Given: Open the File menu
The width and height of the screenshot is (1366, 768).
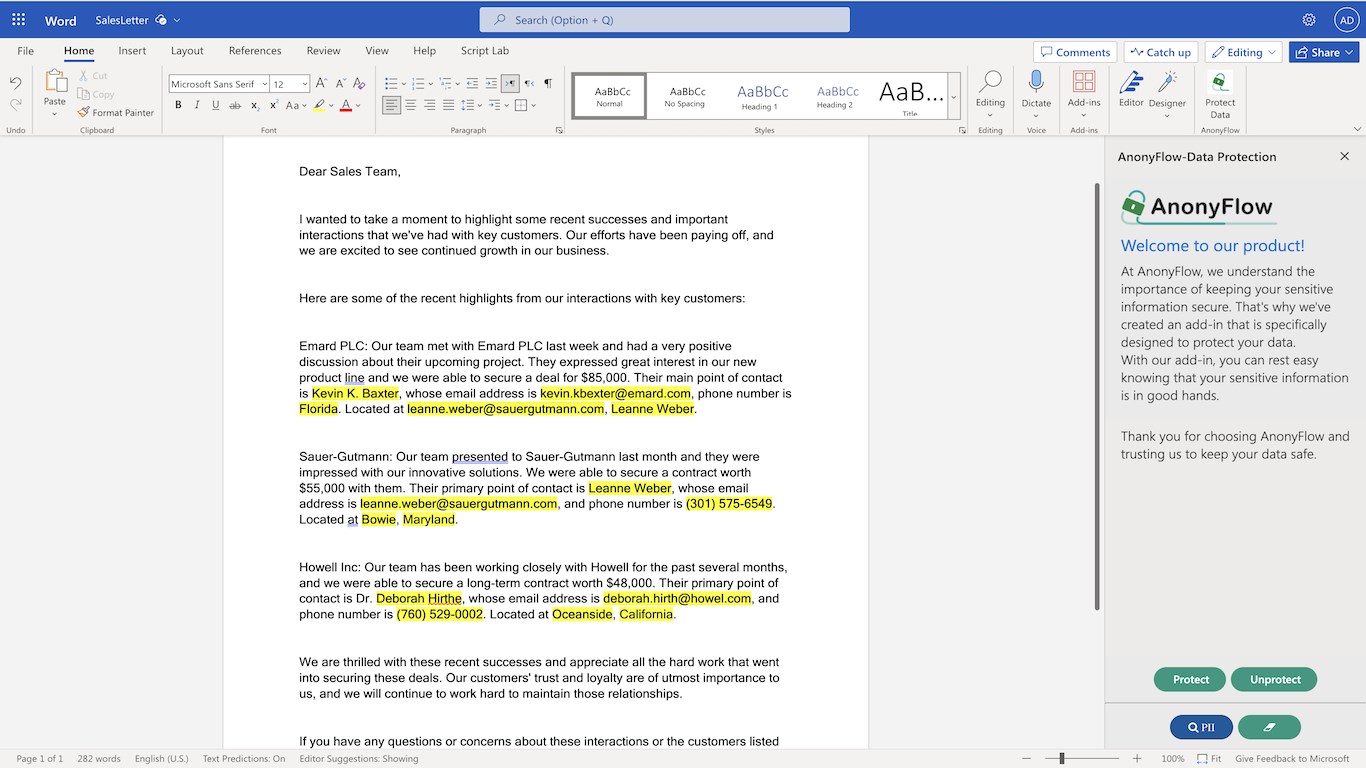Looking at the screenshot, I should (25, 51).
